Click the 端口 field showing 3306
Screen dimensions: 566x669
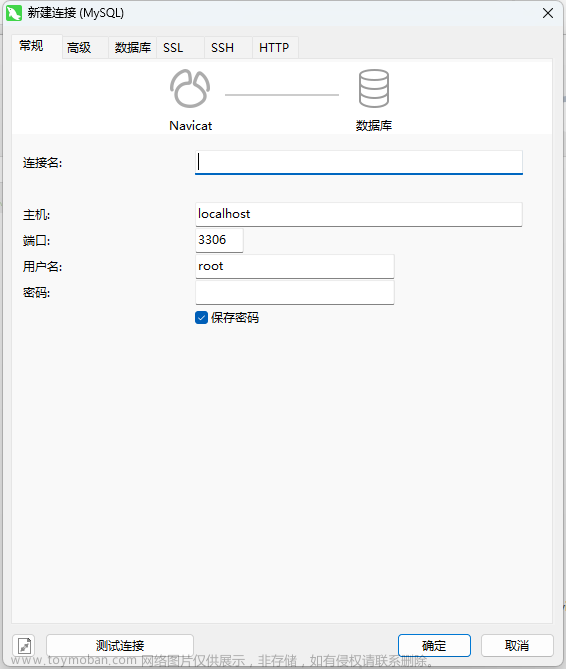pos(219,240)
